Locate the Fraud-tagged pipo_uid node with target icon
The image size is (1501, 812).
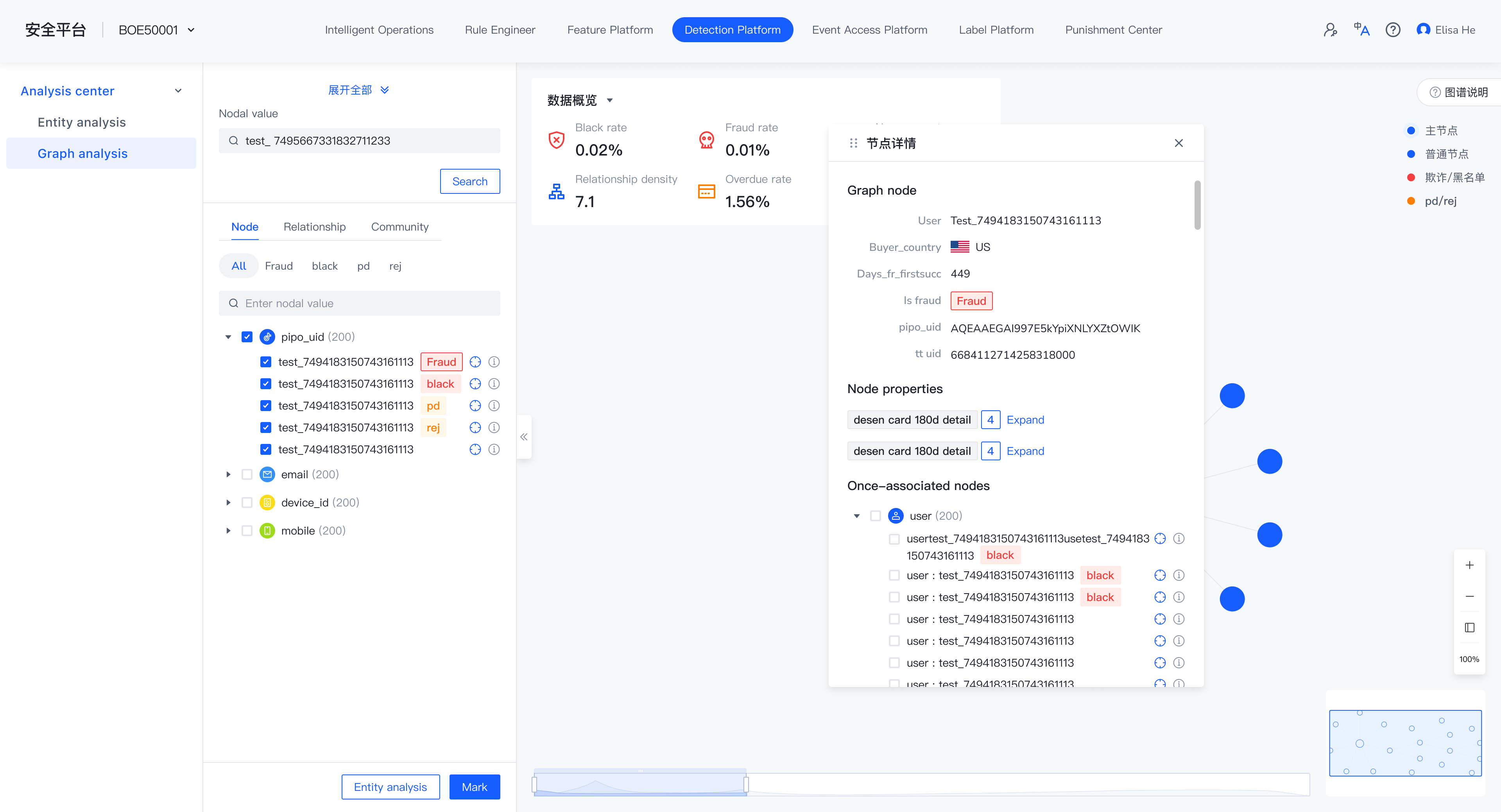(x=475, y=362)
